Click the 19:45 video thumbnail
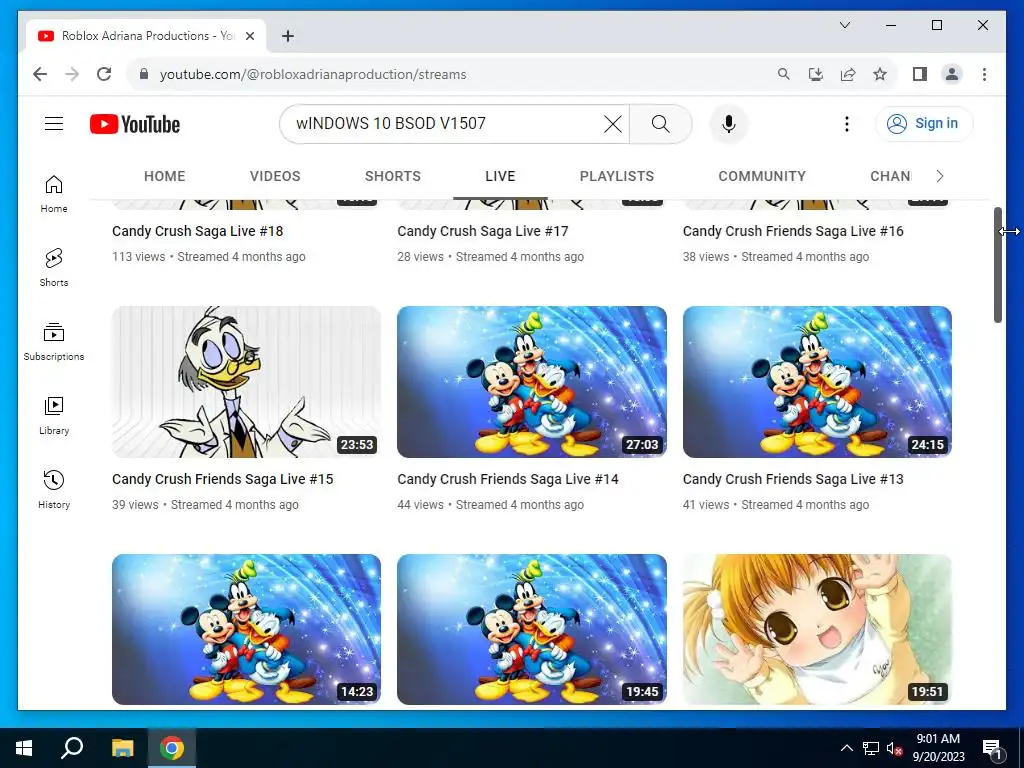The image size is (1024, 768). click(532, 629)
